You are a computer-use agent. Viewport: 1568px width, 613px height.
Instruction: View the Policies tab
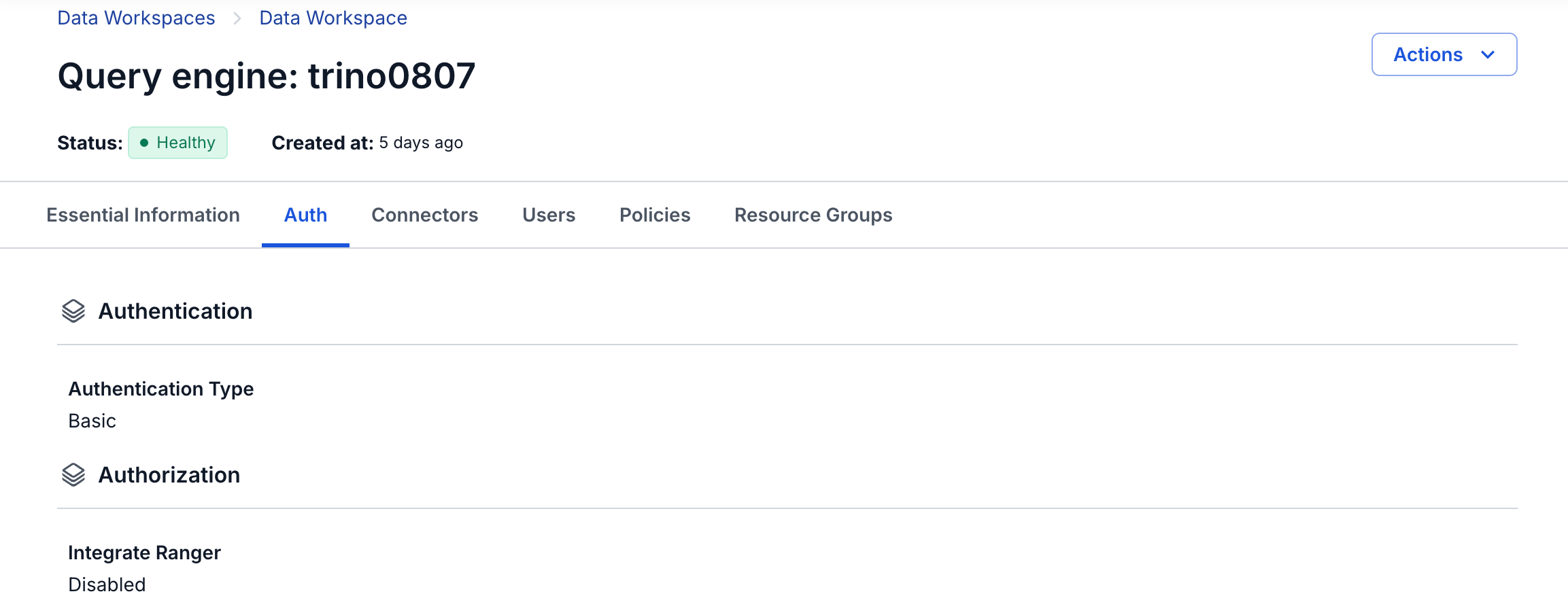click(x=655, y=215)
